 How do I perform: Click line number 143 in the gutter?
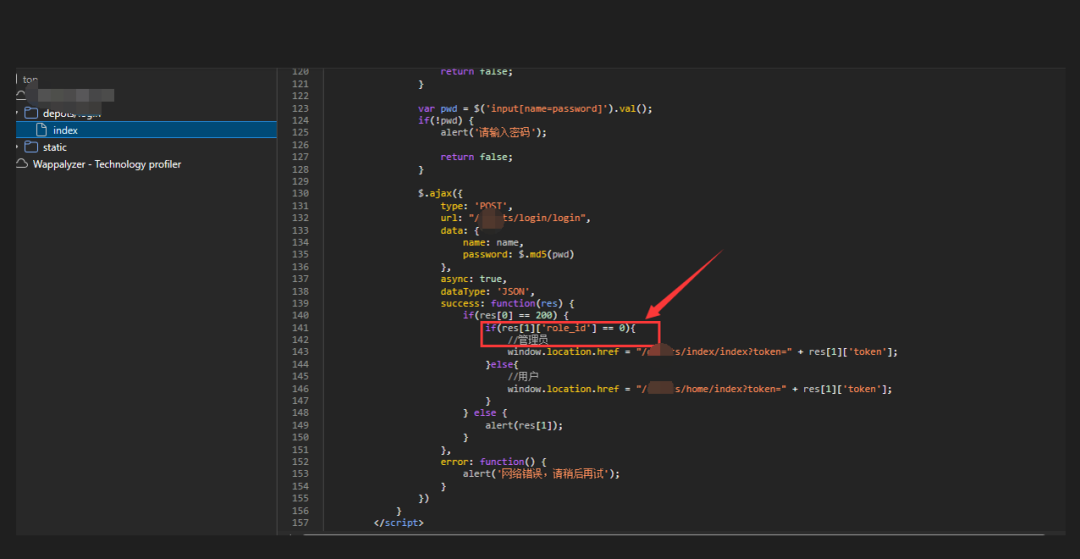(x=300, y=352)
